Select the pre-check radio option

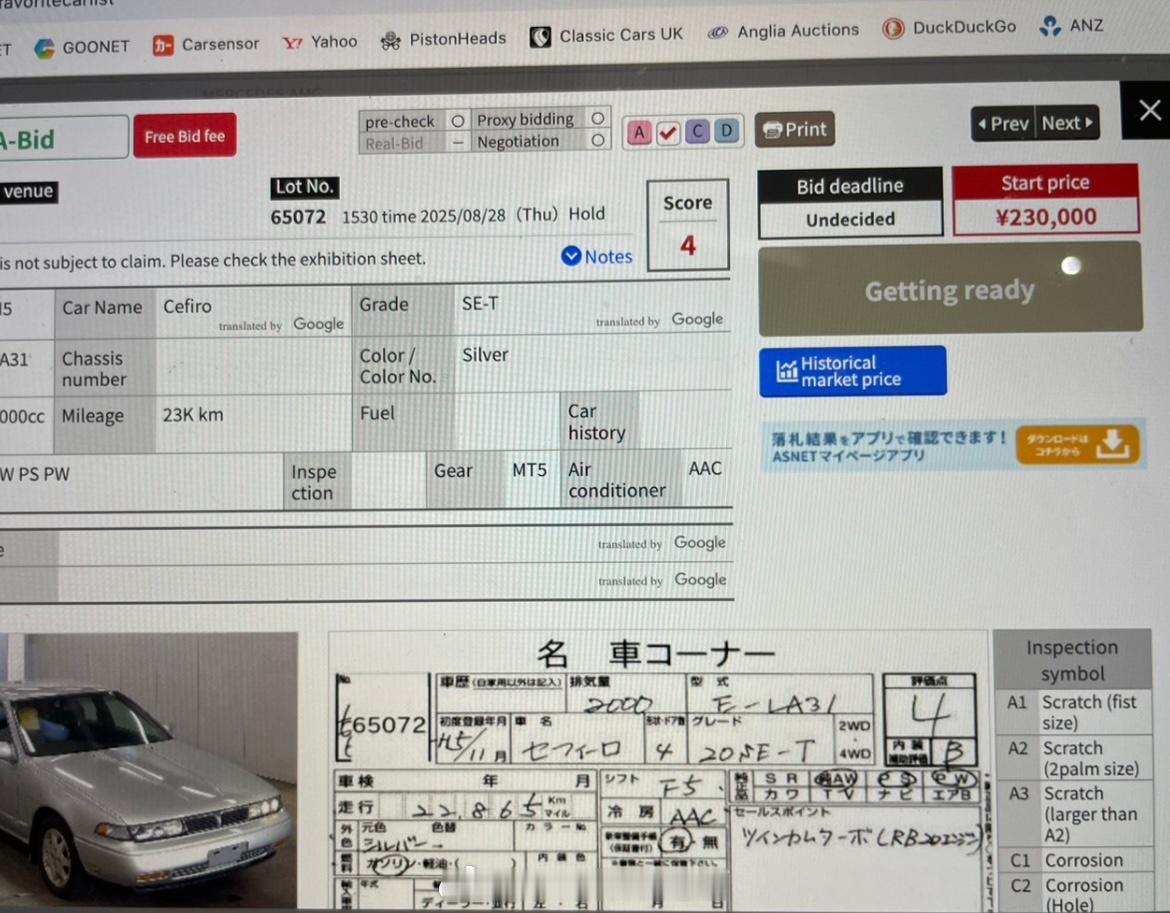pyautogui.click(x=457, y=121)
